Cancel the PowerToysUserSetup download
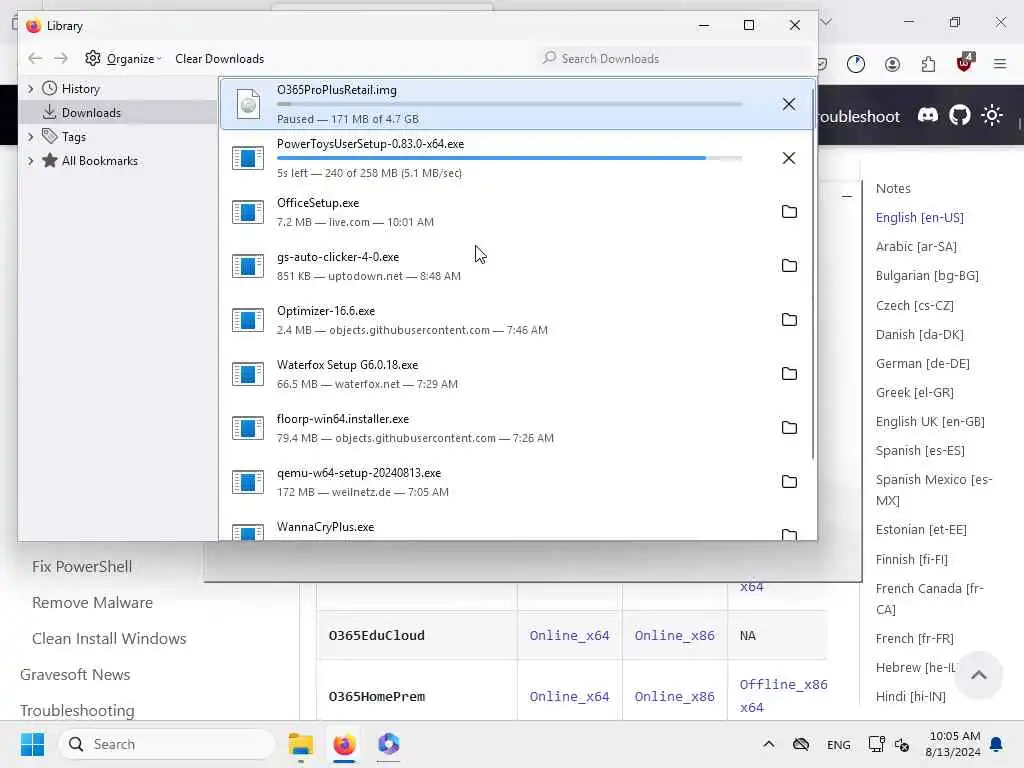 coord(789,158)
